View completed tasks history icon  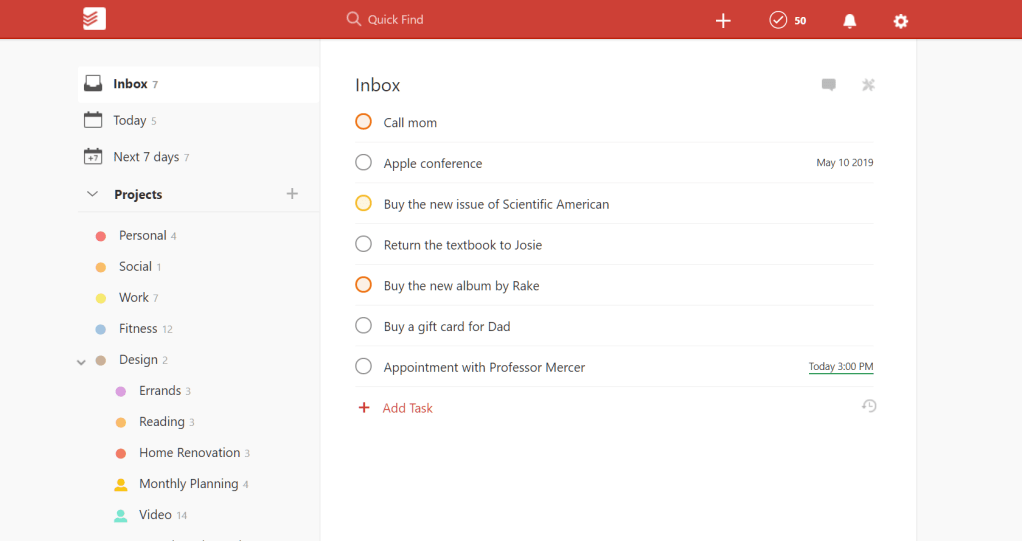point(869,406)
